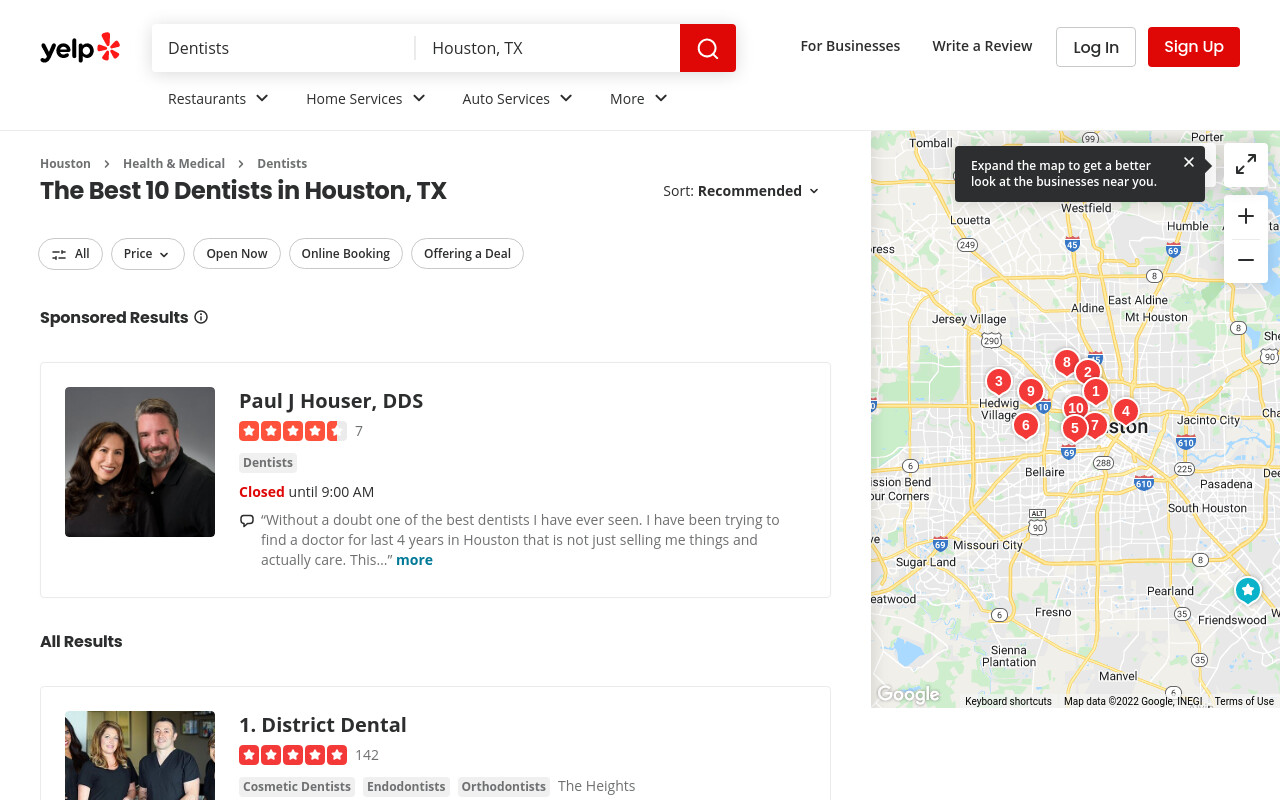The width and height of the screenshot is (1280, 800).
Task: Click the Dentists breadcrumb
Action: coord(282,163)
